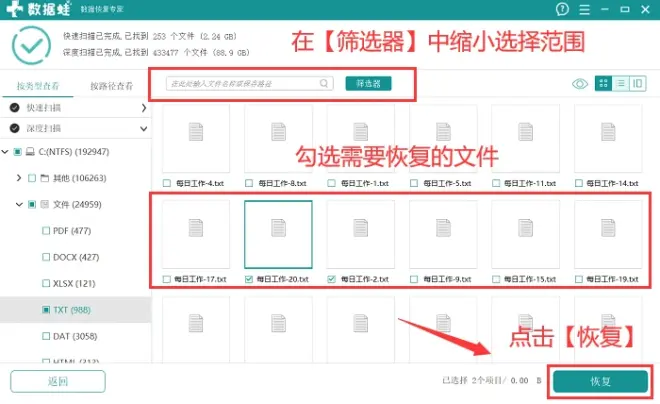660x404 pixels.
Task: Collapse the C:(NTFS) tree node
Action: coord(5,152)
